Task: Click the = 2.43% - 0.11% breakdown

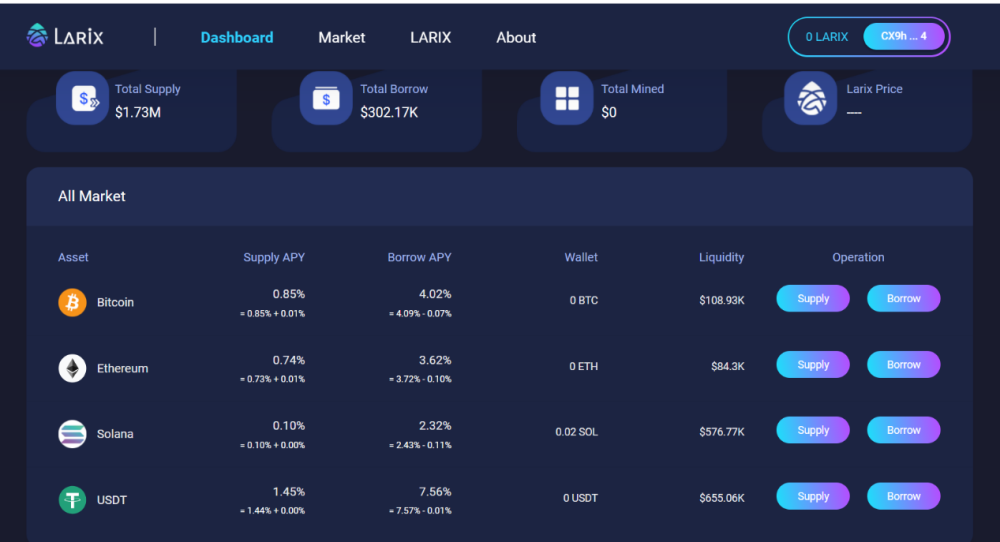Action: tap(420, 445)
